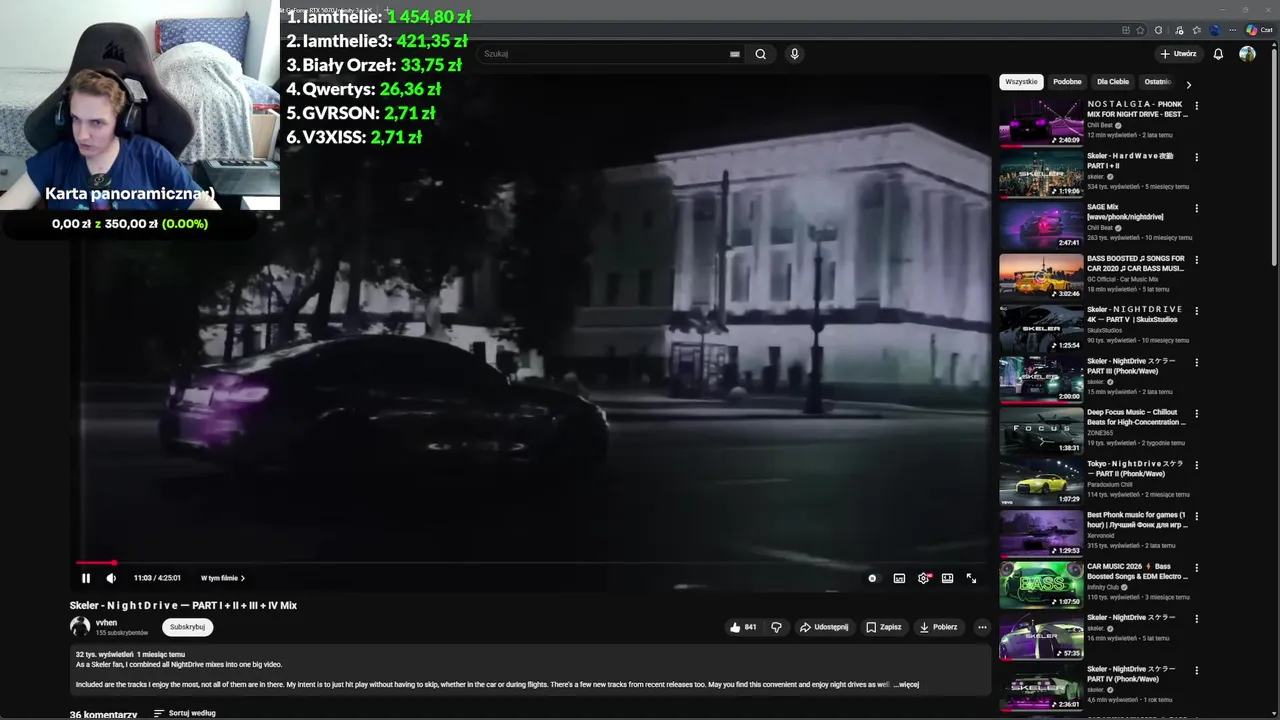Open CAR MUSIC 2026 BASS thumbnail
This screenshot has width=1280, height=720.
click(x=1041, y=585)
